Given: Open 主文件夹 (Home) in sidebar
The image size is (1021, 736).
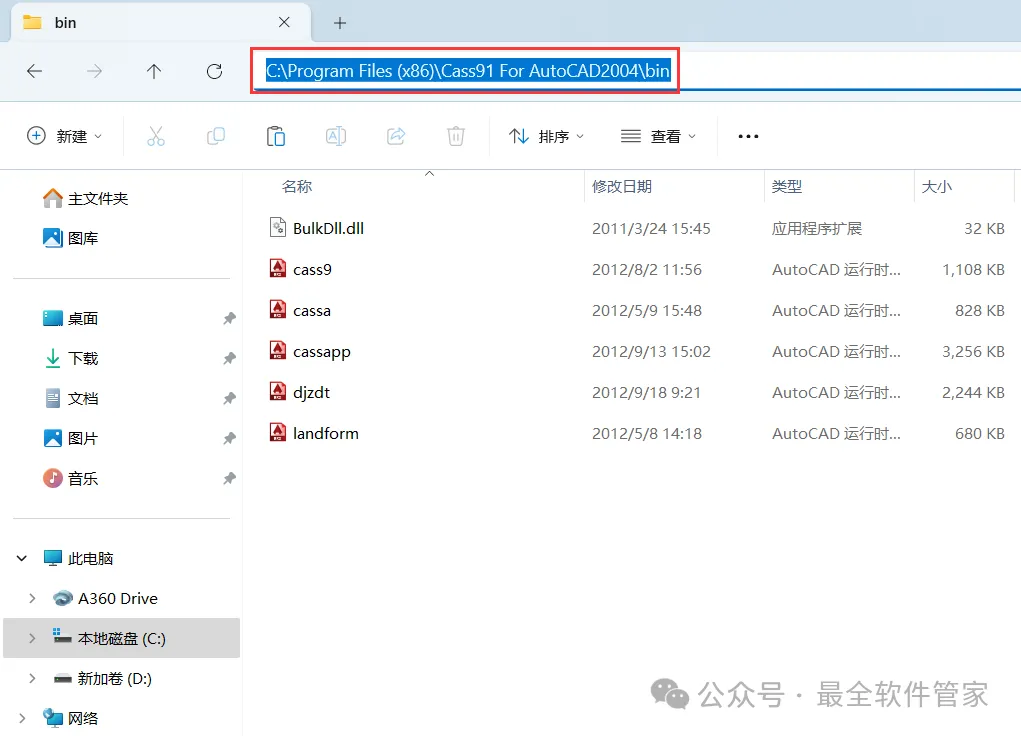Looking at the screenshot, I should [85, 198].
